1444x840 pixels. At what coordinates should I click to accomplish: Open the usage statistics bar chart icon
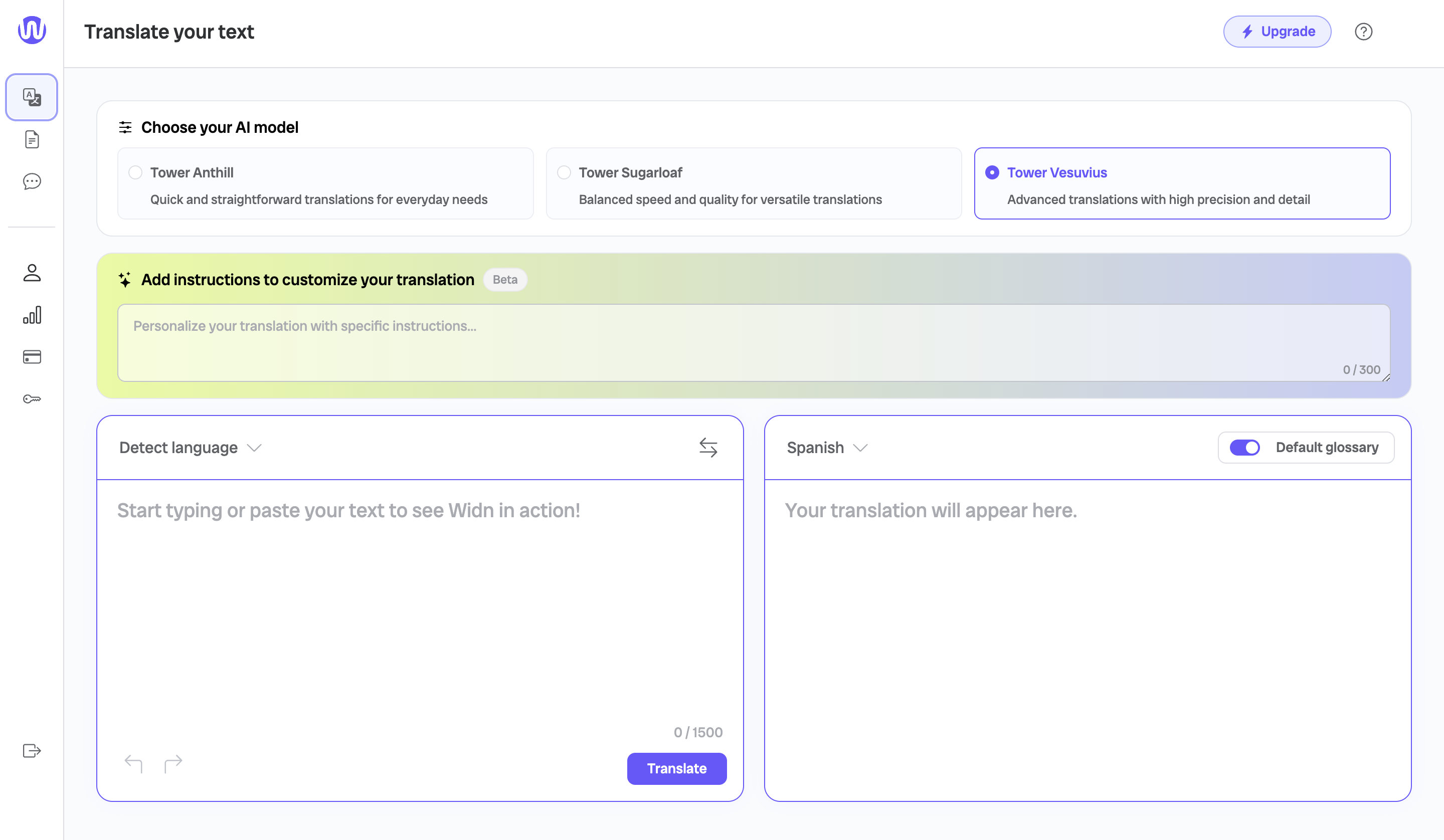coord(32,315)
